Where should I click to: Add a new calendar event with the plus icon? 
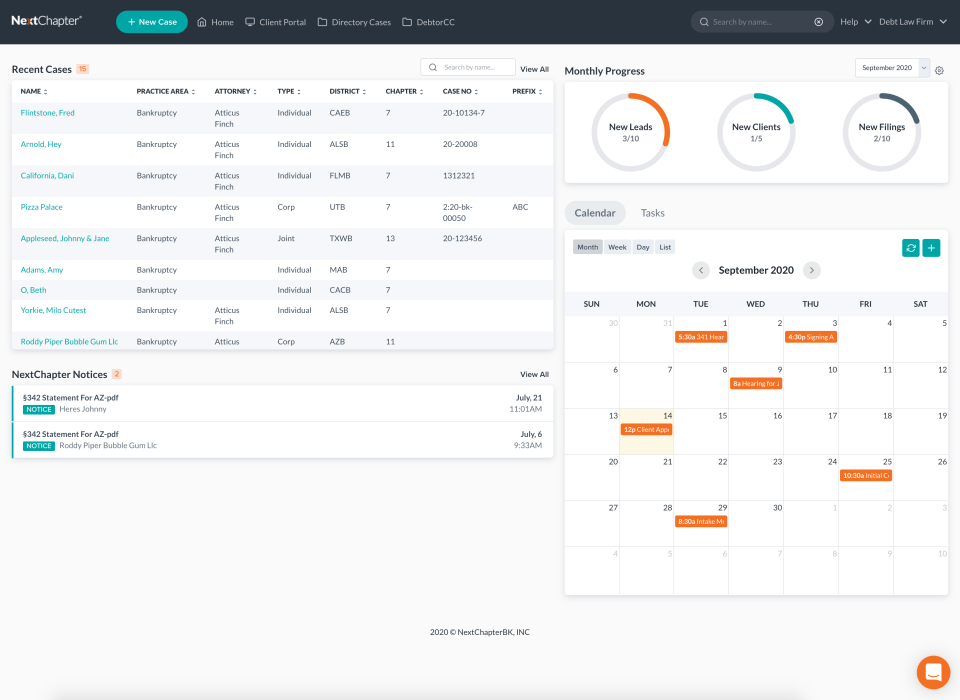(x=932, y=247)
